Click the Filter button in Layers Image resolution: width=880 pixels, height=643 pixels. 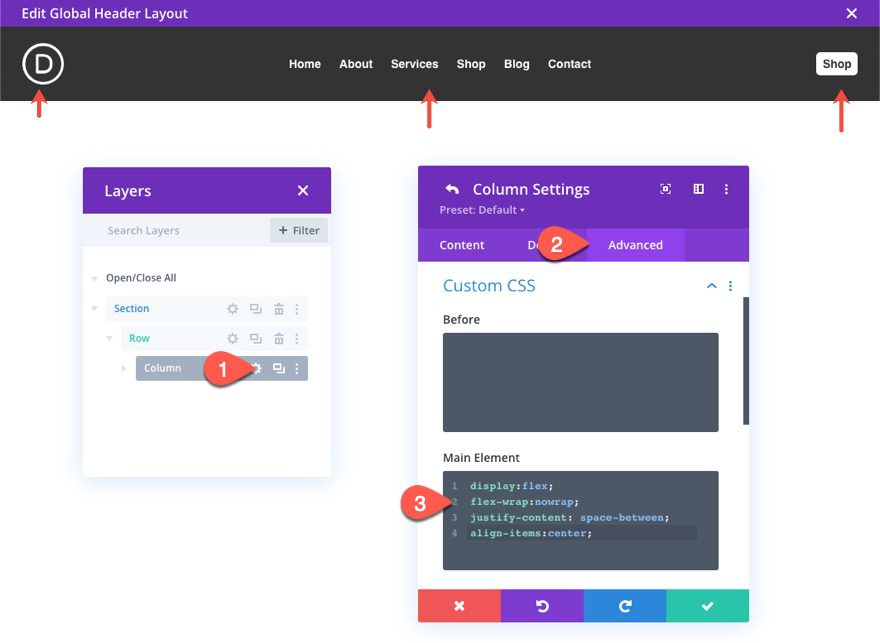click(x=299, y=231)
